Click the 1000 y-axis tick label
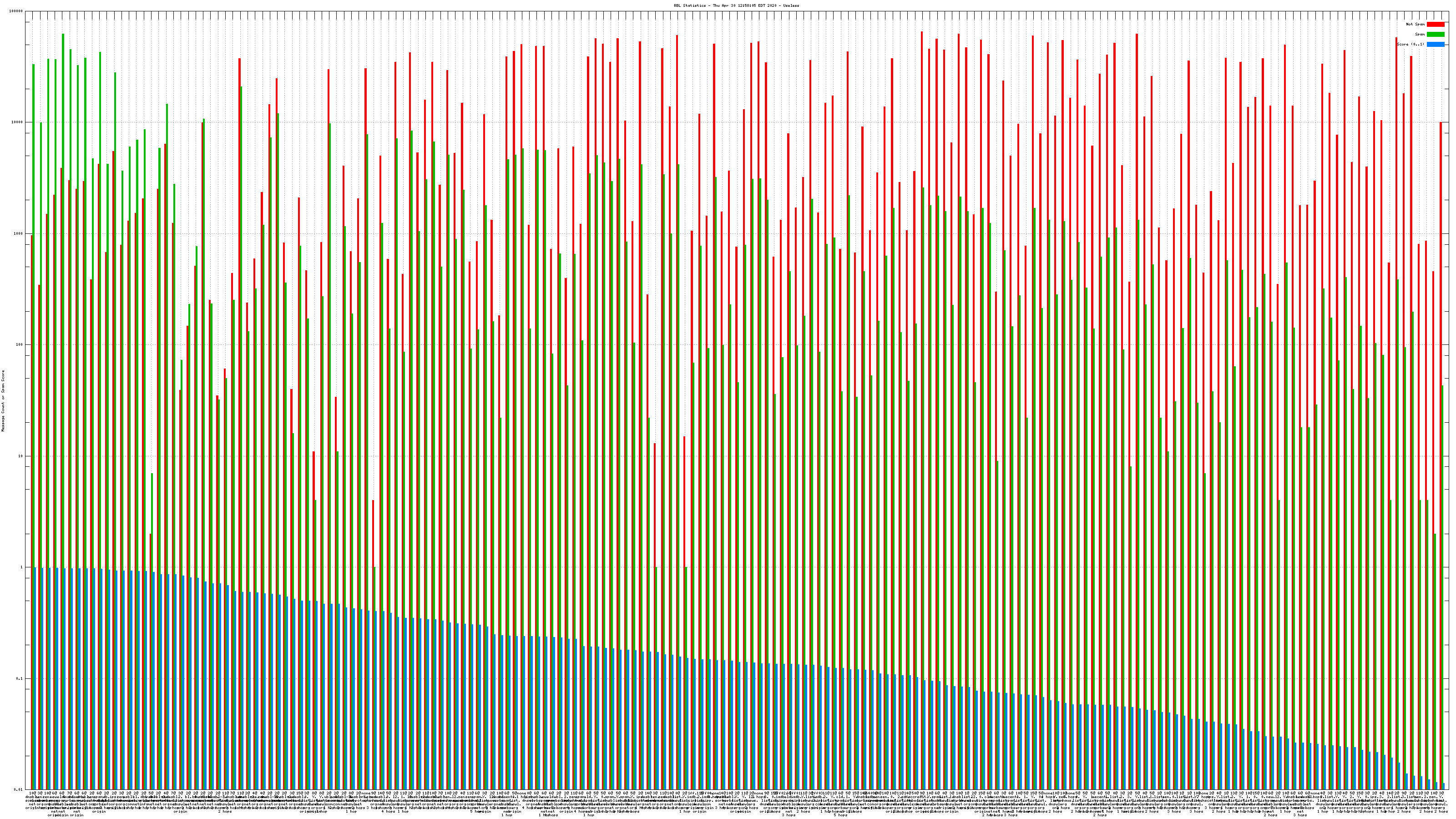The image size is (1456, 819). tap(19, 233)
